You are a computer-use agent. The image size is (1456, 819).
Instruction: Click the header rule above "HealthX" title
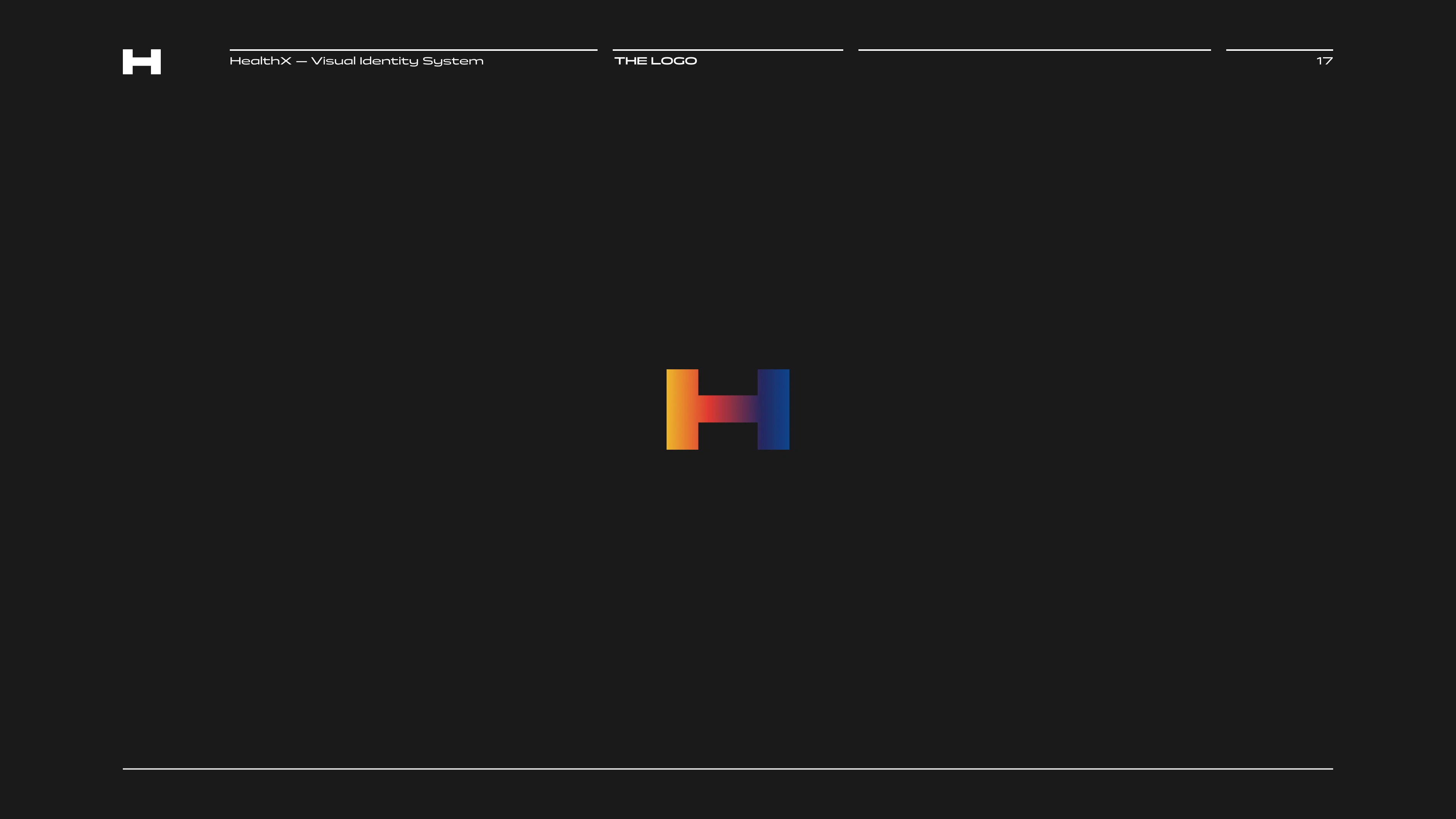(x=413, y=50)
